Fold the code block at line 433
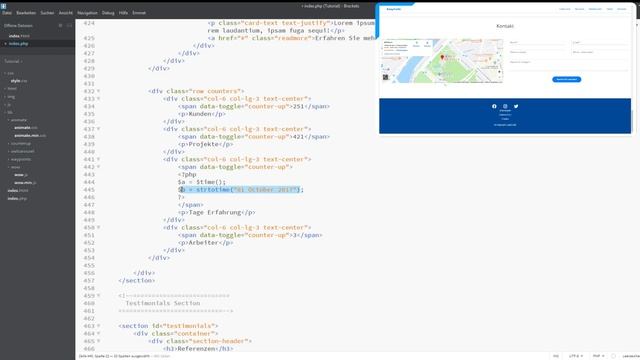The width and height of the screenshot is (640, 360). pos(98,99)
